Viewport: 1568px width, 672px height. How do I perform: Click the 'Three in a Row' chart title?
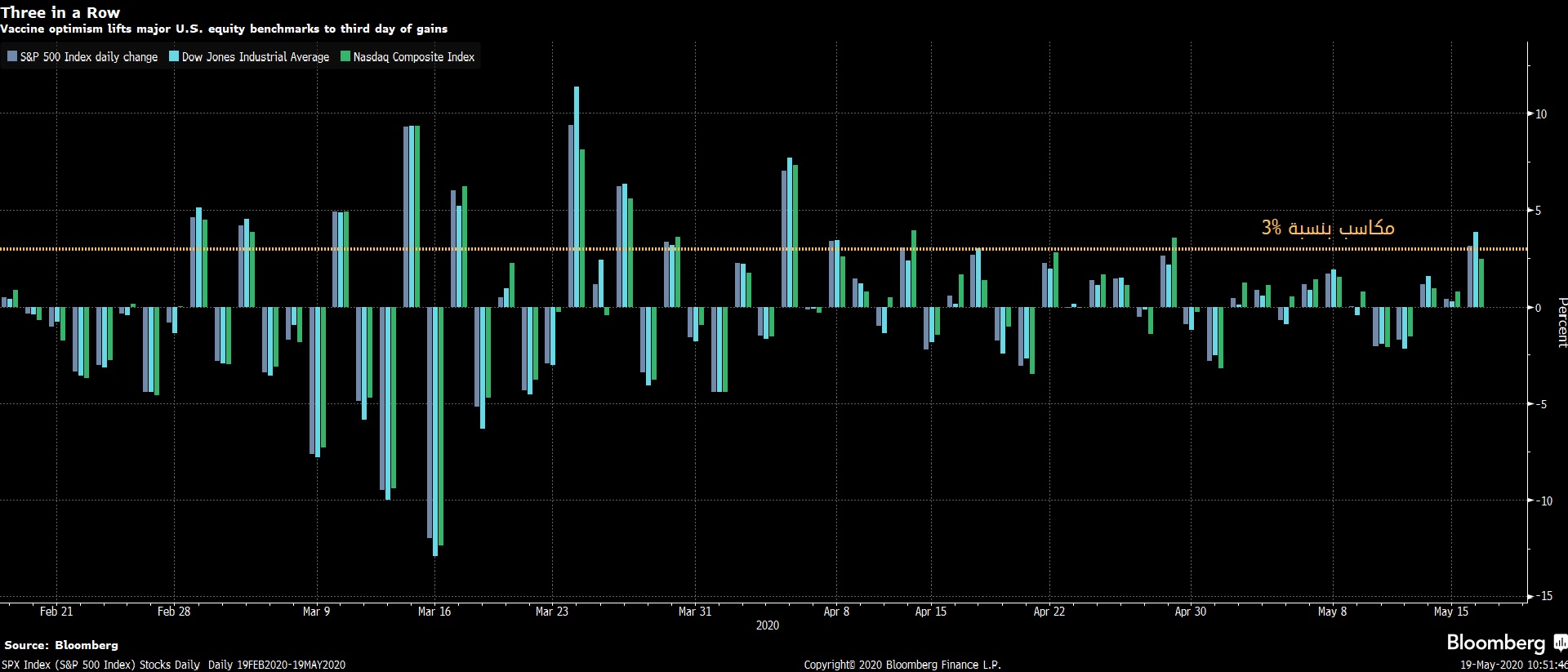60,12
